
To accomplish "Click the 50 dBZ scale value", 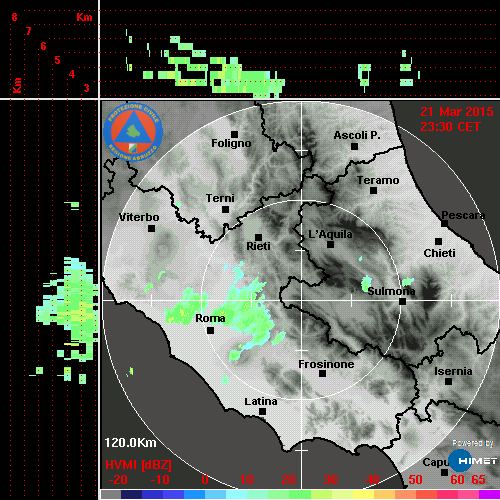I will tap(415, 480).
